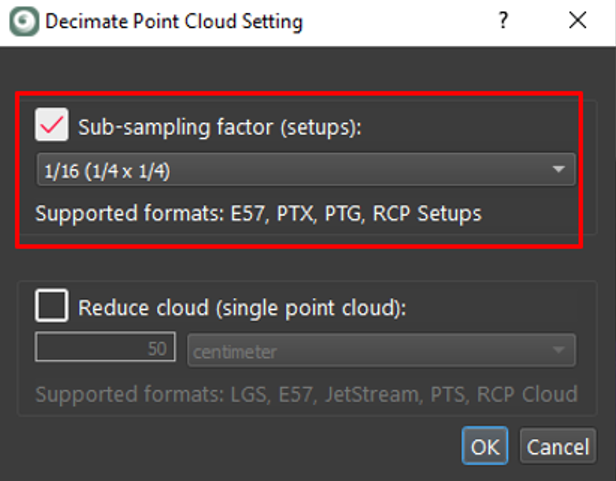Click the "Reduce cloud (single point cloud)" label
The width and height of the screenshot is (616, 481).
click(242, 308)
